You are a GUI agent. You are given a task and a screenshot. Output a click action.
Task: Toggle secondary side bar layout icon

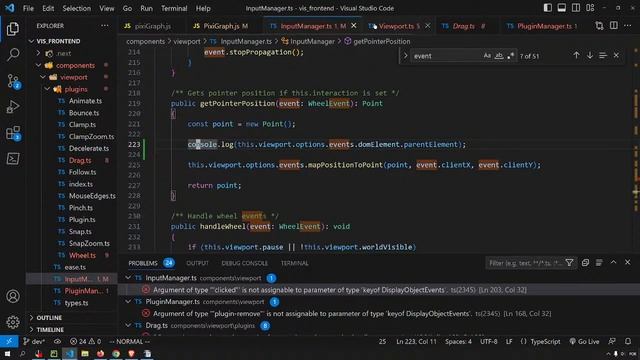coord(576,8)
